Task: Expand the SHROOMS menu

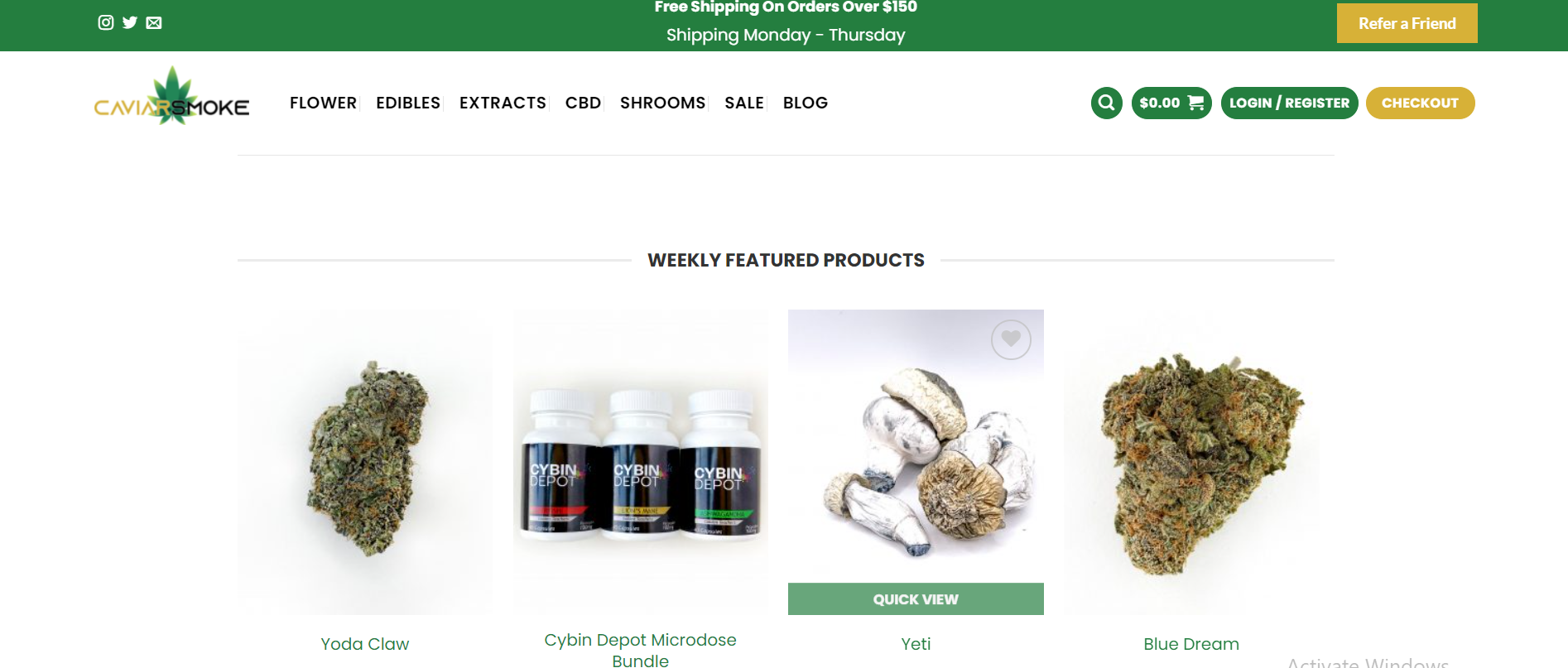Action: [662, 103]
